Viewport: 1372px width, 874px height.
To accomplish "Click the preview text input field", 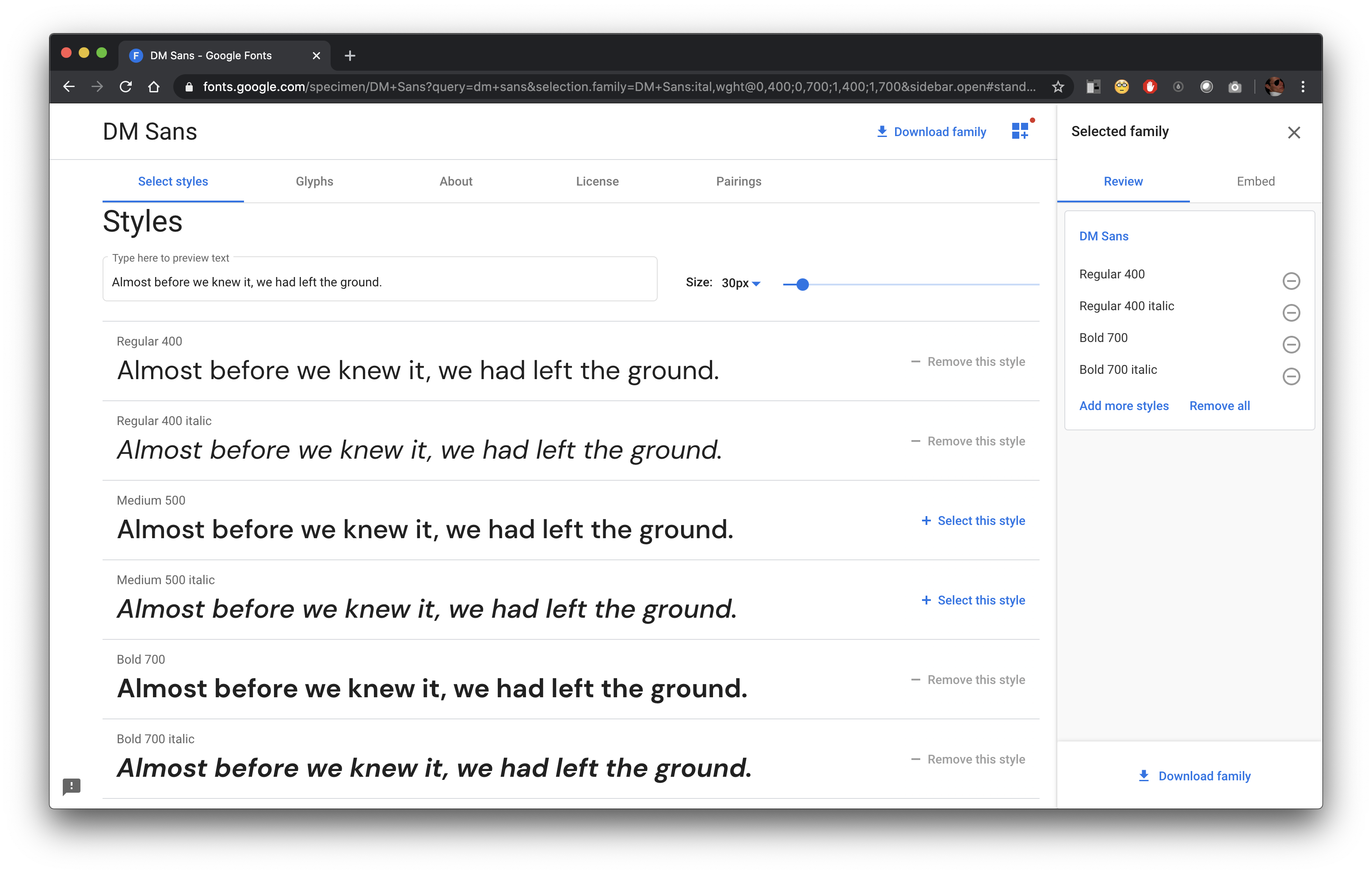I will coord(380,282).
